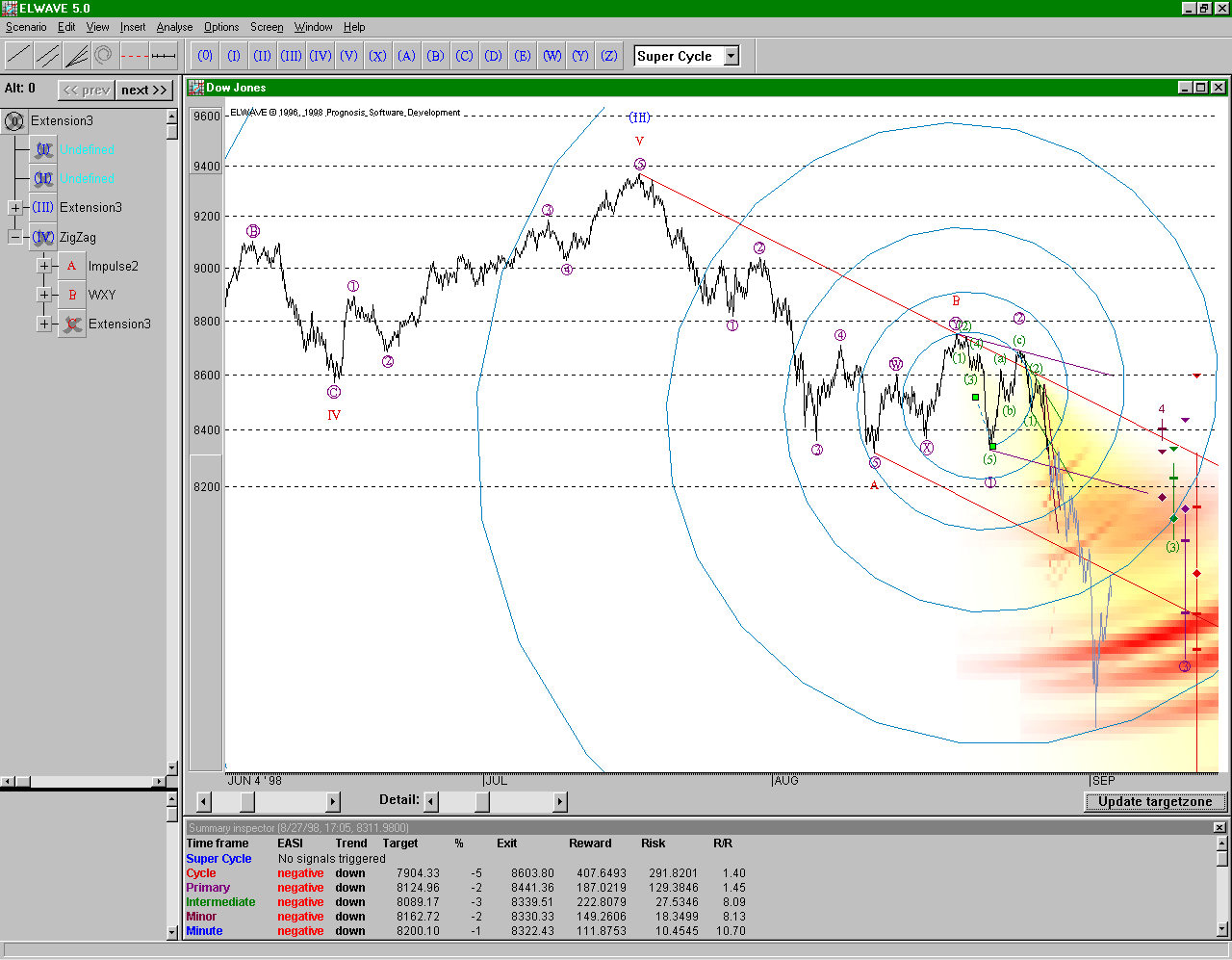
Task: Click the (Z) wave label button
Action: pyautogui.click(x=609, y=56)
